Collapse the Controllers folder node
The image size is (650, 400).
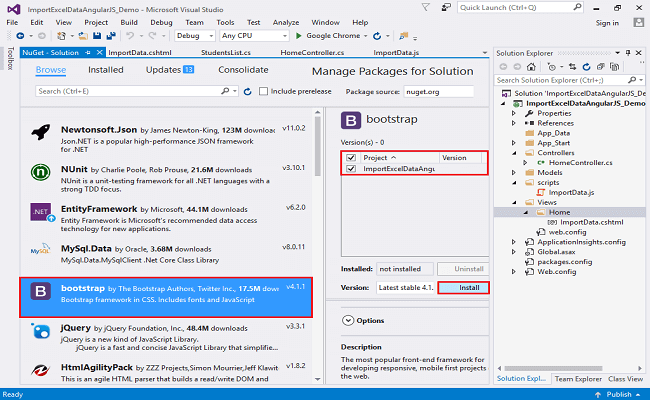tap(514, 153)
